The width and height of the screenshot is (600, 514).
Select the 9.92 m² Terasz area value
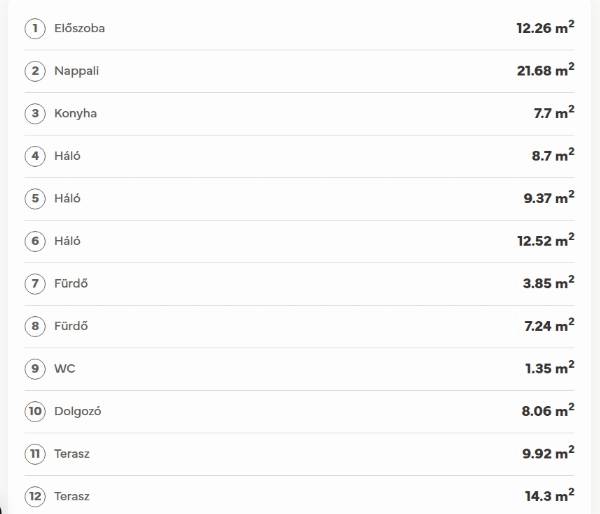548,454
